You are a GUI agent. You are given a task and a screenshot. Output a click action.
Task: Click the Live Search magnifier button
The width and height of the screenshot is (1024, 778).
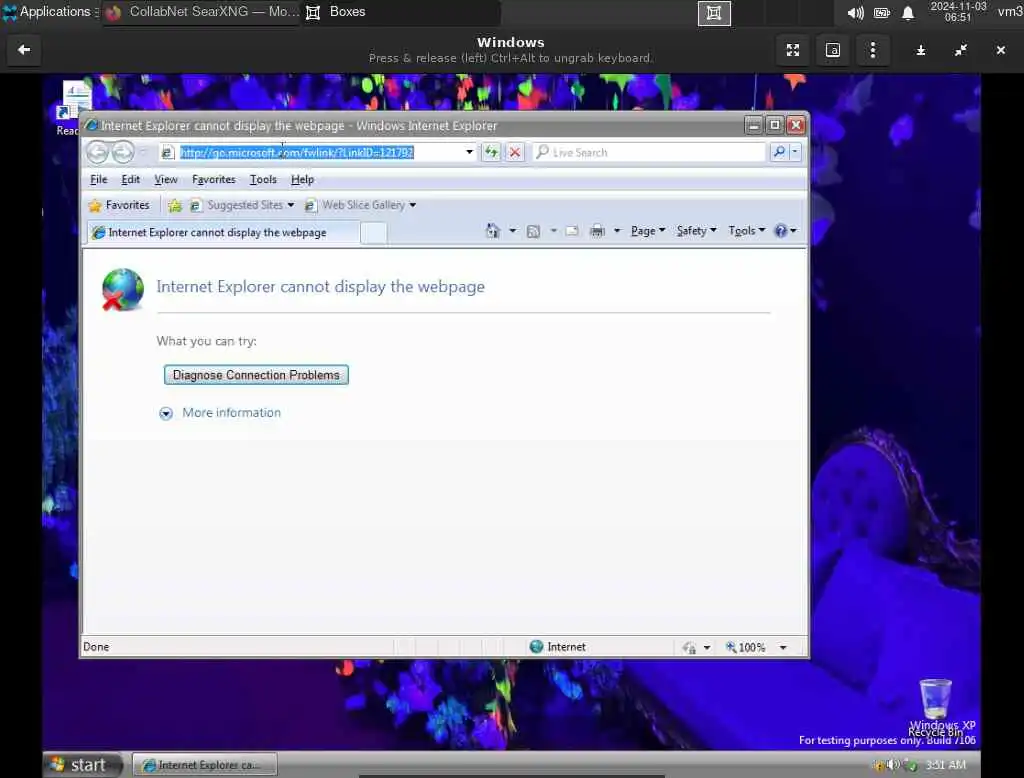tap(779, 152)
